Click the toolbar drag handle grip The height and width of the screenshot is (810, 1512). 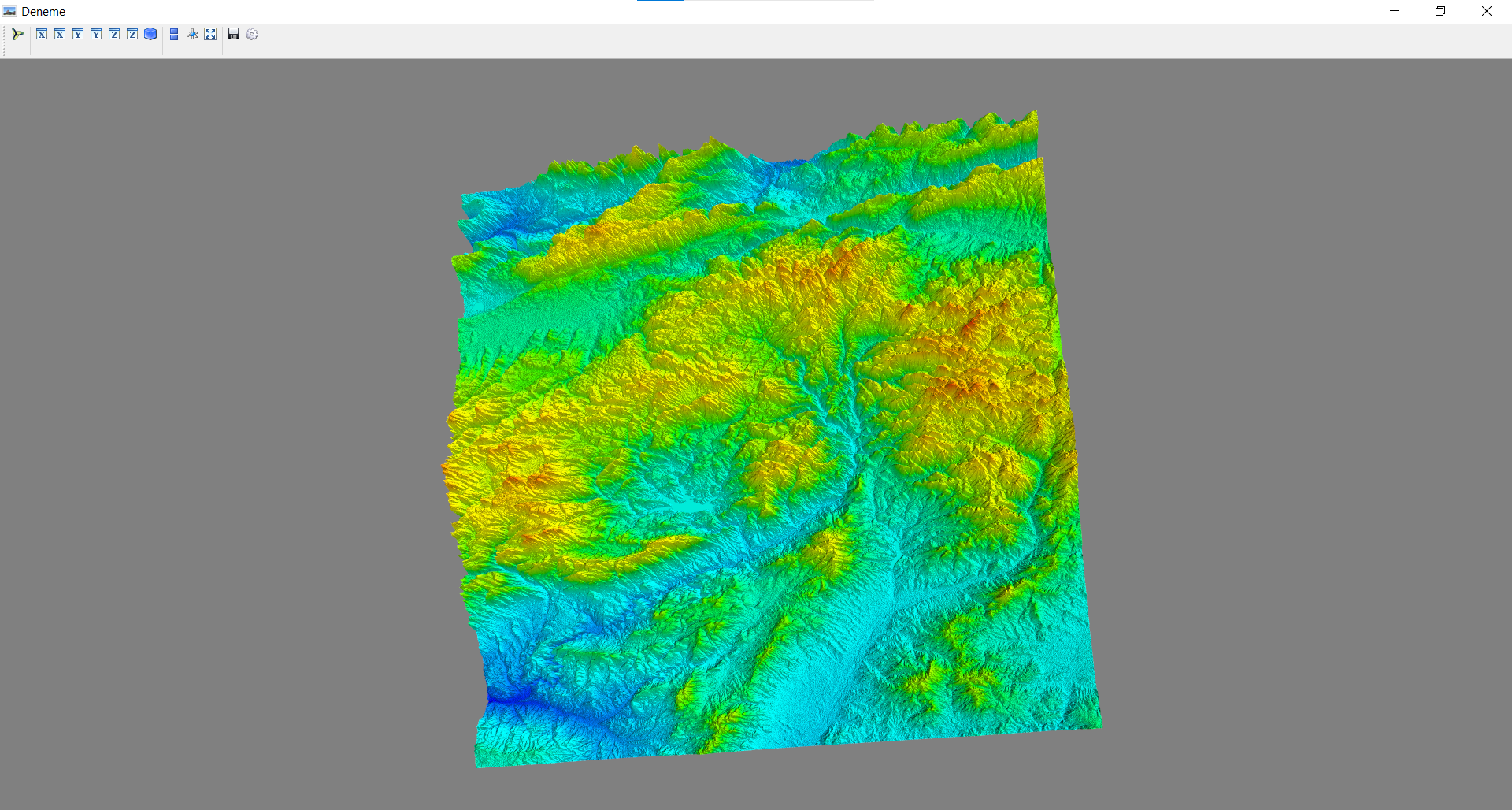pos(4,41)
